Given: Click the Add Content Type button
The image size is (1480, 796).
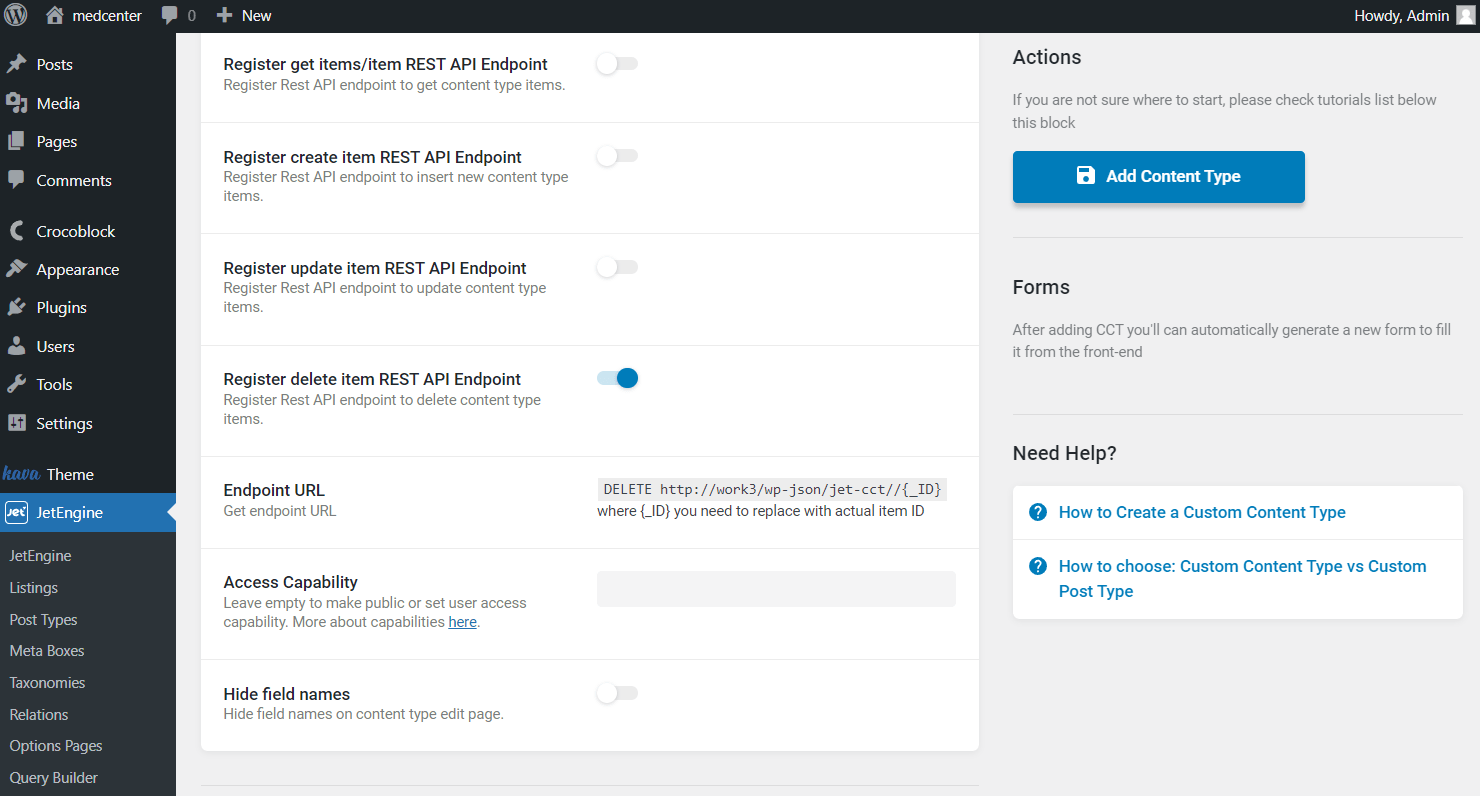Looking at the screenshot, I should click(1158, 176).
